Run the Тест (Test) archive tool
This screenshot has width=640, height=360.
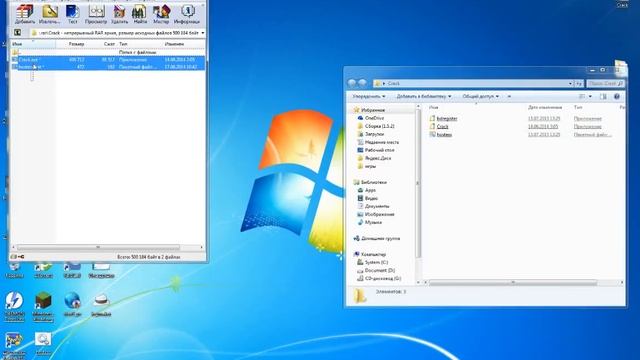[73, 13]
